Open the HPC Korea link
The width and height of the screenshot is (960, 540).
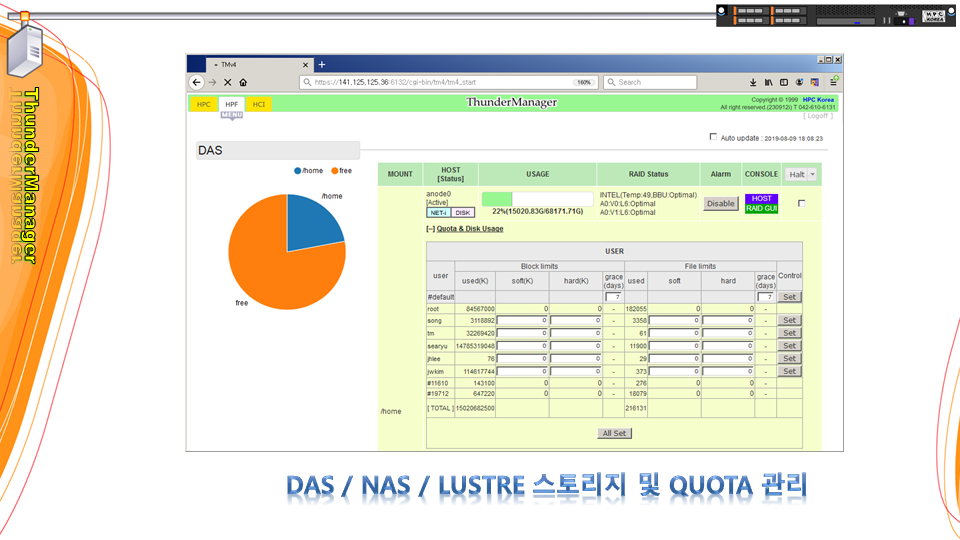(x=818, y=100)
